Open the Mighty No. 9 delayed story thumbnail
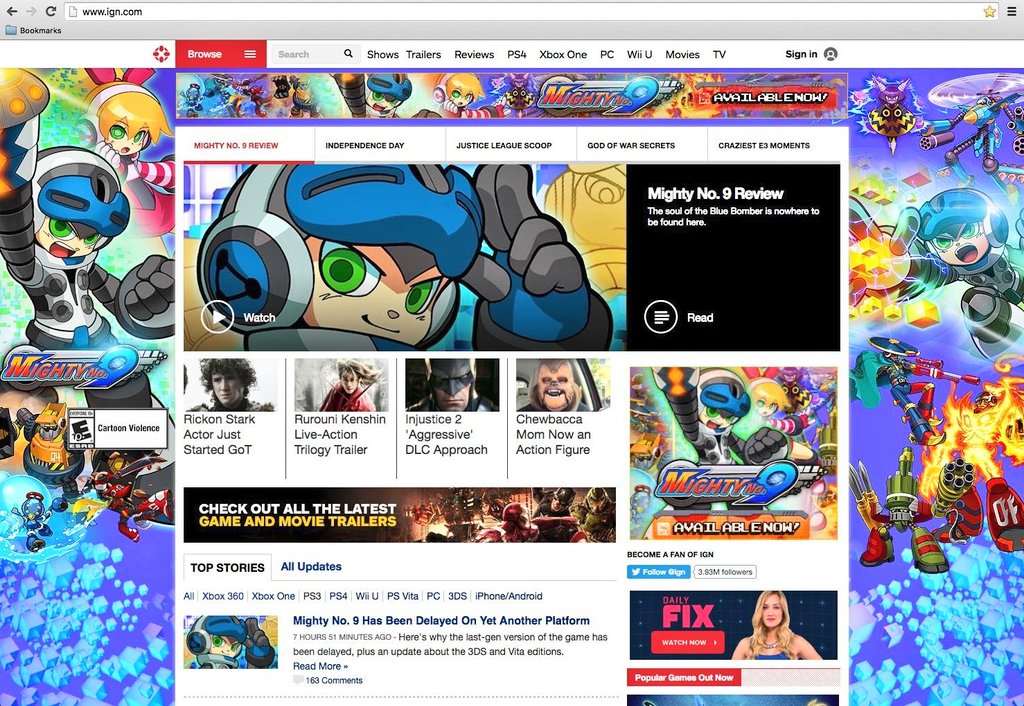The height and width of the screenshot is (706, 1024). 231,642
